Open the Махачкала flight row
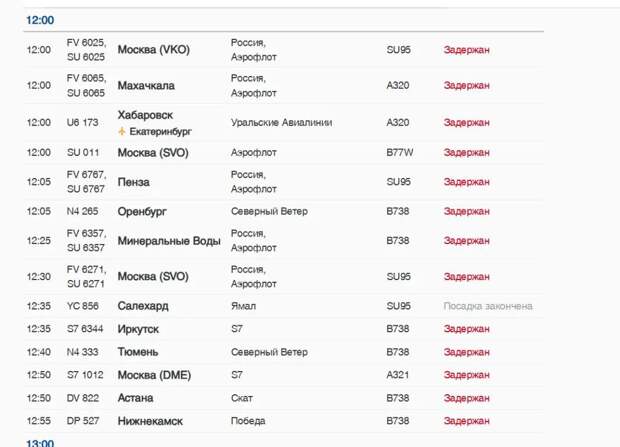This screenshot has width=620, height=447. coord(284,85)
